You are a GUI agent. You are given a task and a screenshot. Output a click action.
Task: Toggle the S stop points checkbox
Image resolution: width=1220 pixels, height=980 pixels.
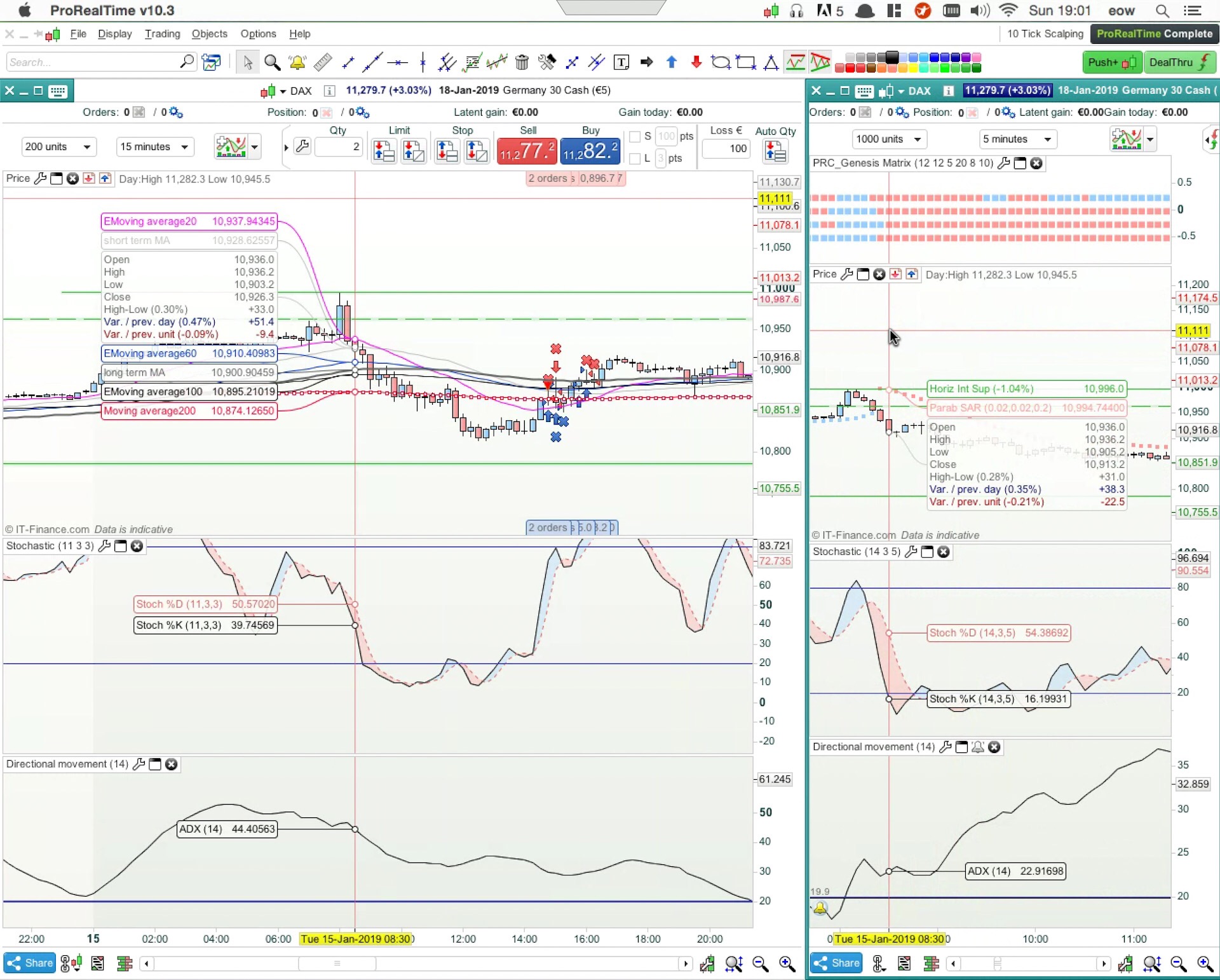coord(634,137)
